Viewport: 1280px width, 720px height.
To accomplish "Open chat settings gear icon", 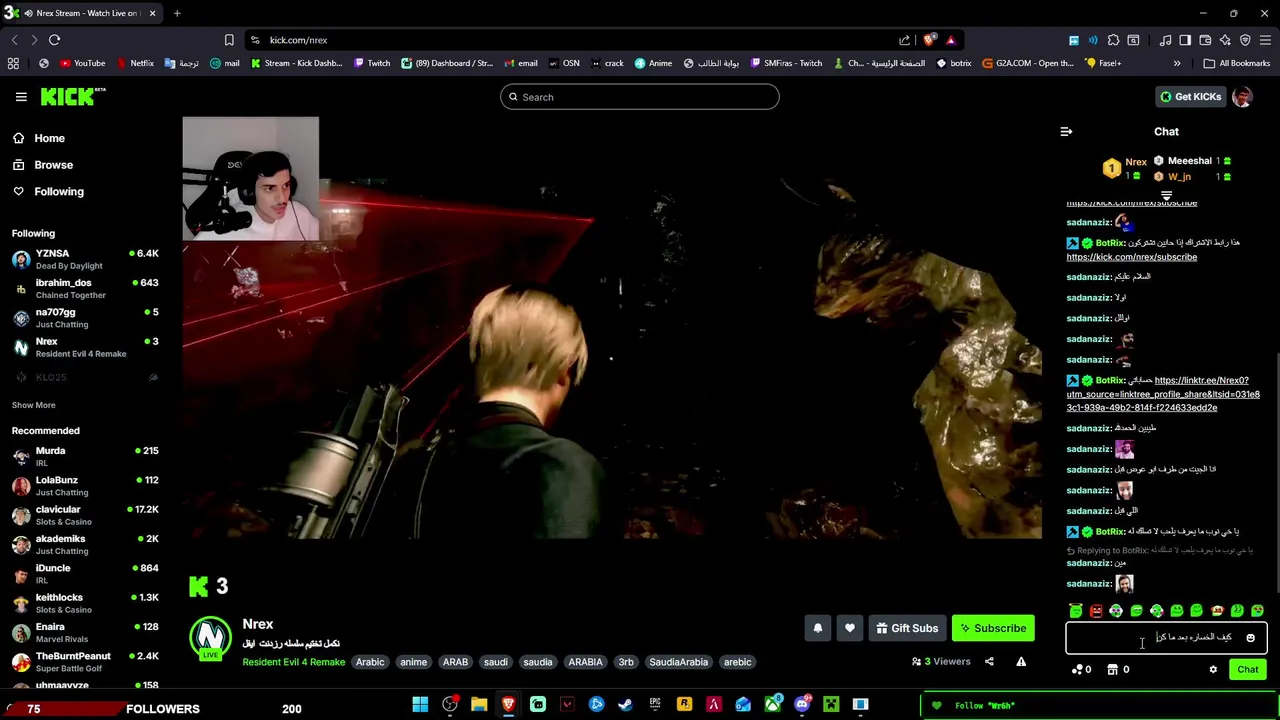I will (1213, 670).
